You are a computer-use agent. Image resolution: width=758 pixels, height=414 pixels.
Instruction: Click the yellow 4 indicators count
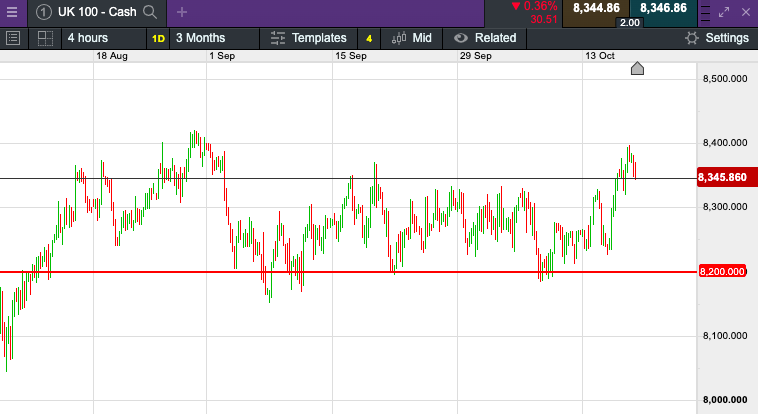click(369, 39)
